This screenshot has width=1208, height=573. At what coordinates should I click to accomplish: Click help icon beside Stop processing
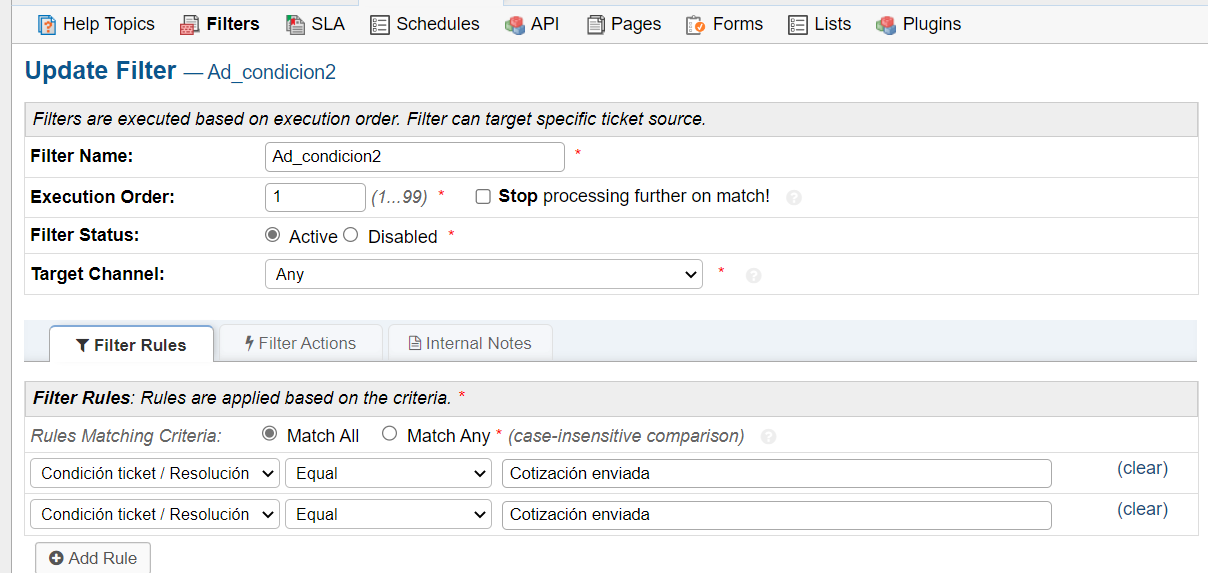(794, 198)
